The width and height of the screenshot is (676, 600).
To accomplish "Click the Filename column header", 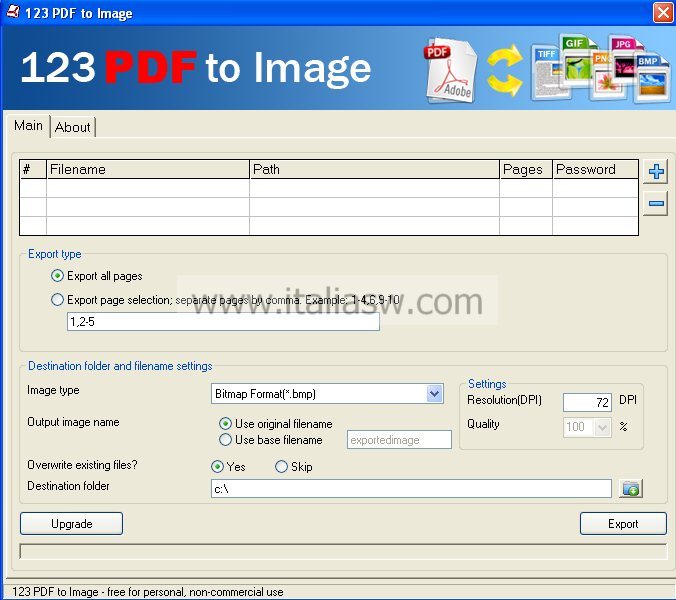I will click(x=148, y=169).
